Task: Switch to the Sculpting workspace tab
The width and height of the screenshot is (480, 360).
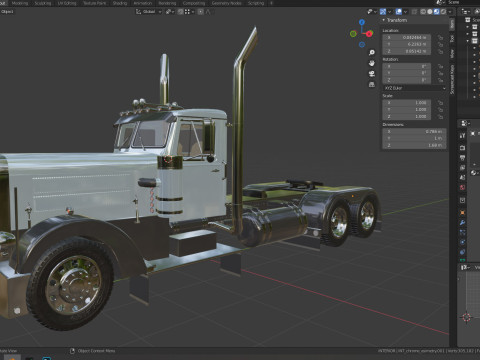Action: pyautogui.click(x=43, y=3)
